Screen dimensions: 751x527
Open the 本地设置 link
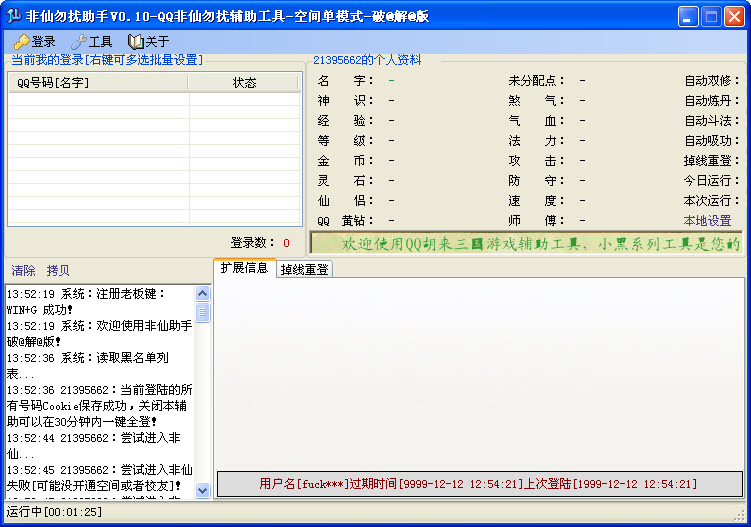[x=707, y=221]
